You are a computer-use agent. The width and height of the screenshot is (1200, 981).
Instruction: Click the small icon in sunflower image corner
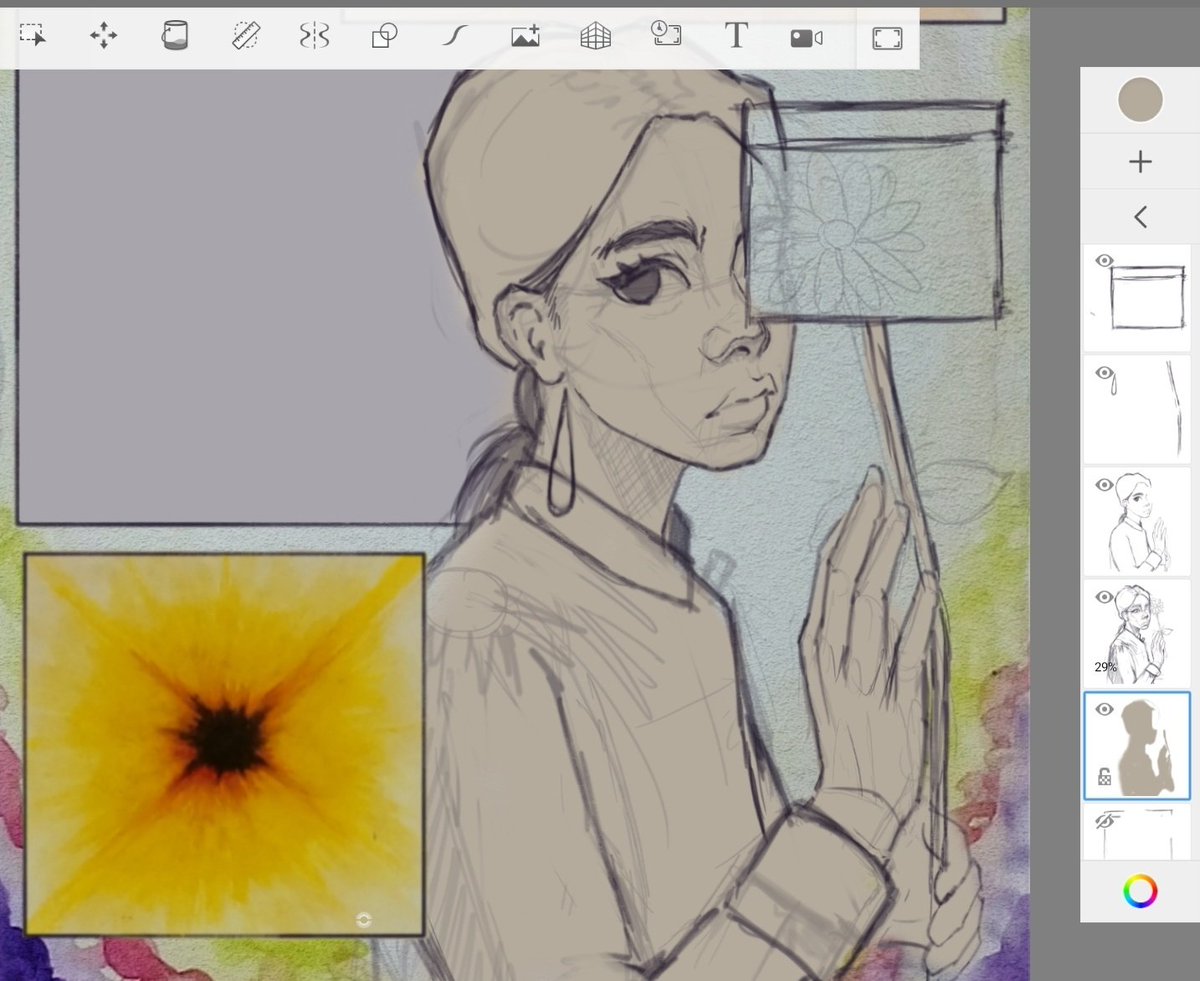(x=364, y=920)
